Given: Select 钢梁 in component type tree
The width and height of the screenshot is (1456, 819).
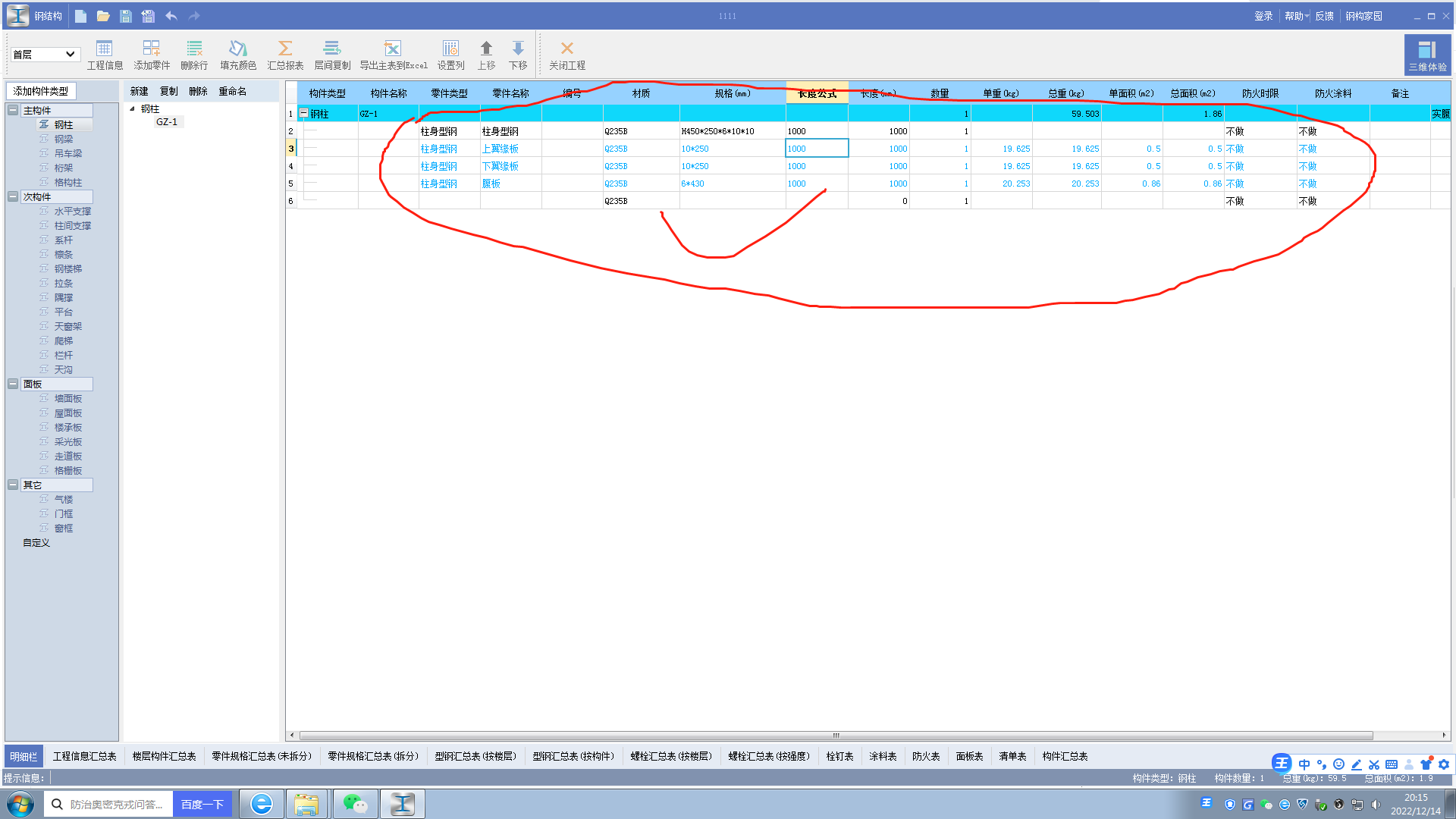Looking at the screenshot, I should [x=64, y=139].
